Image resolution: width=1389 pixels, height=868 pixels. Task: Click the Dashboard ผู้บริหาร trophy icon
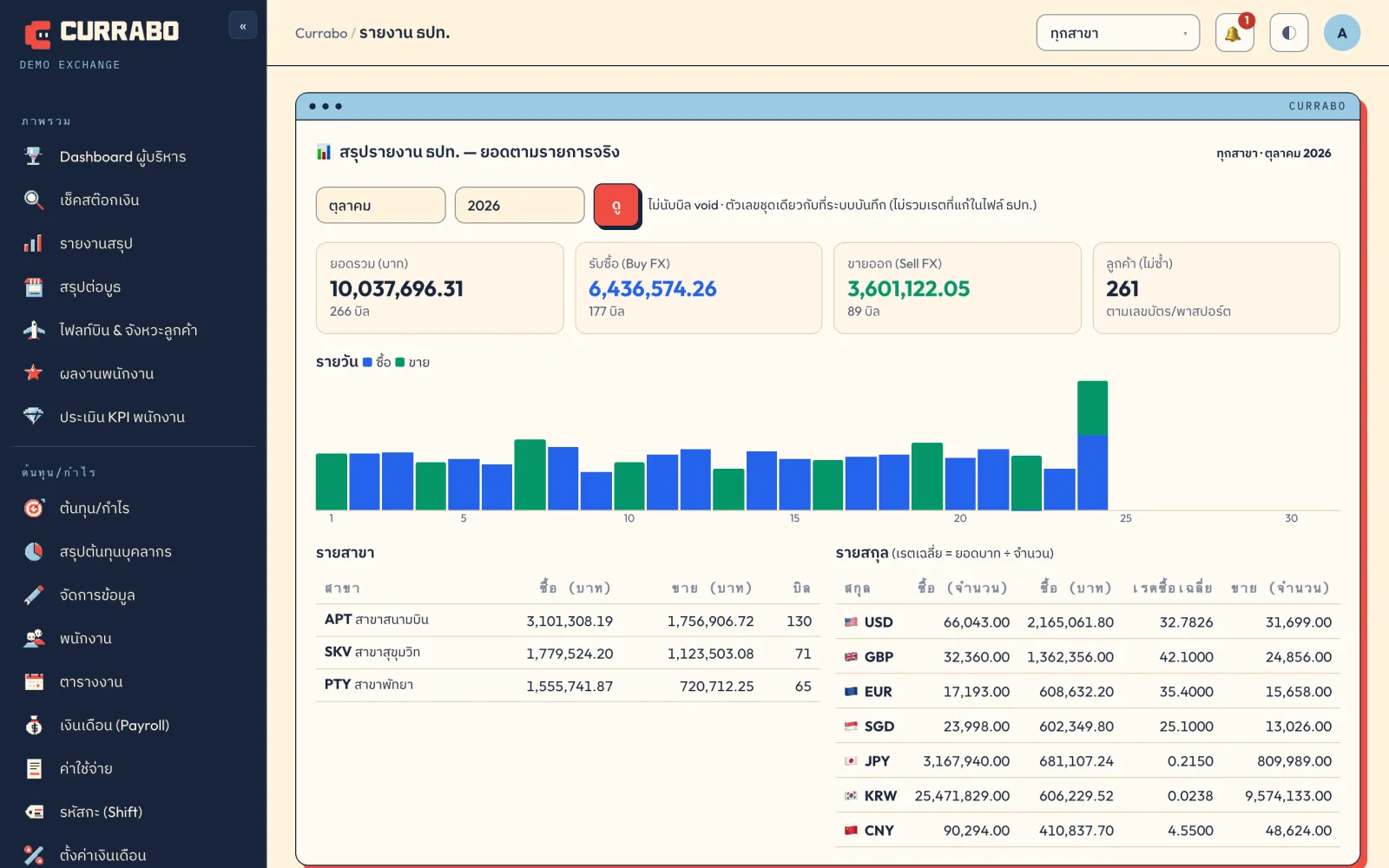33,156
